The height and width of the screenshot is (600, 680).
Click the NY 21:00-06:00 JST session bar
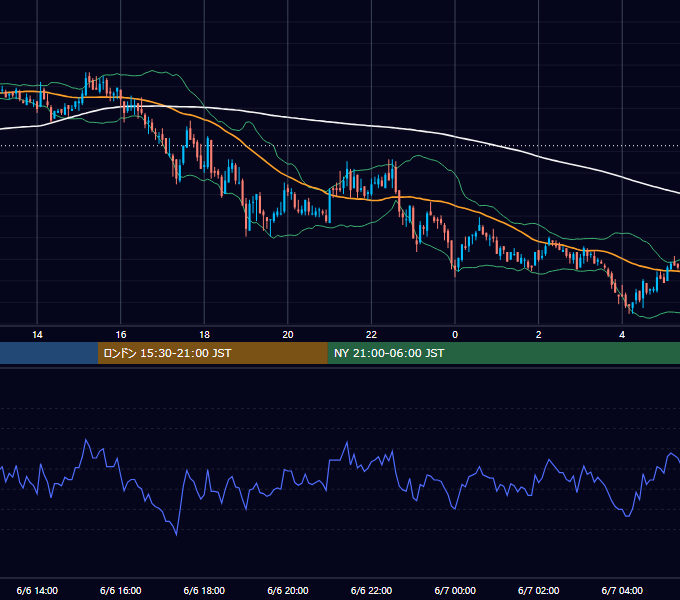coord(503,353)
